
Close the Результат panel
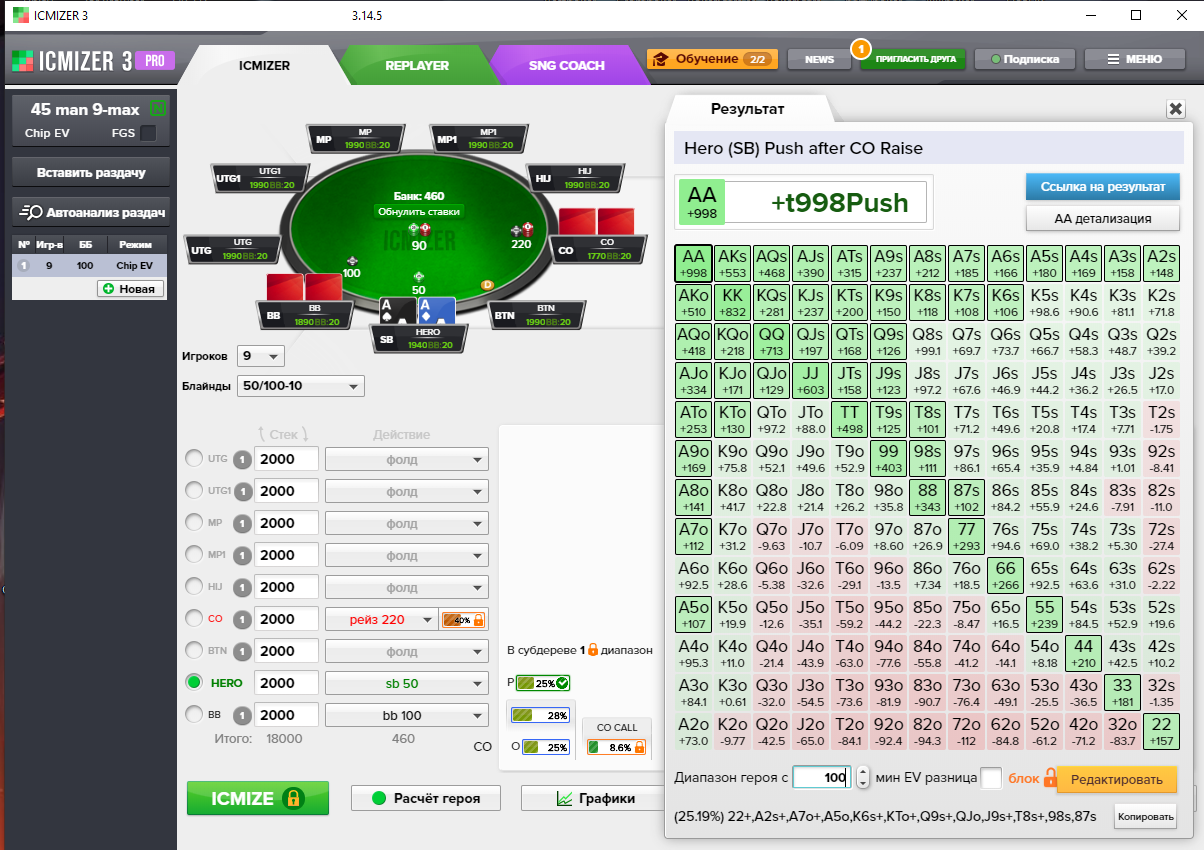coord(1175,110)
